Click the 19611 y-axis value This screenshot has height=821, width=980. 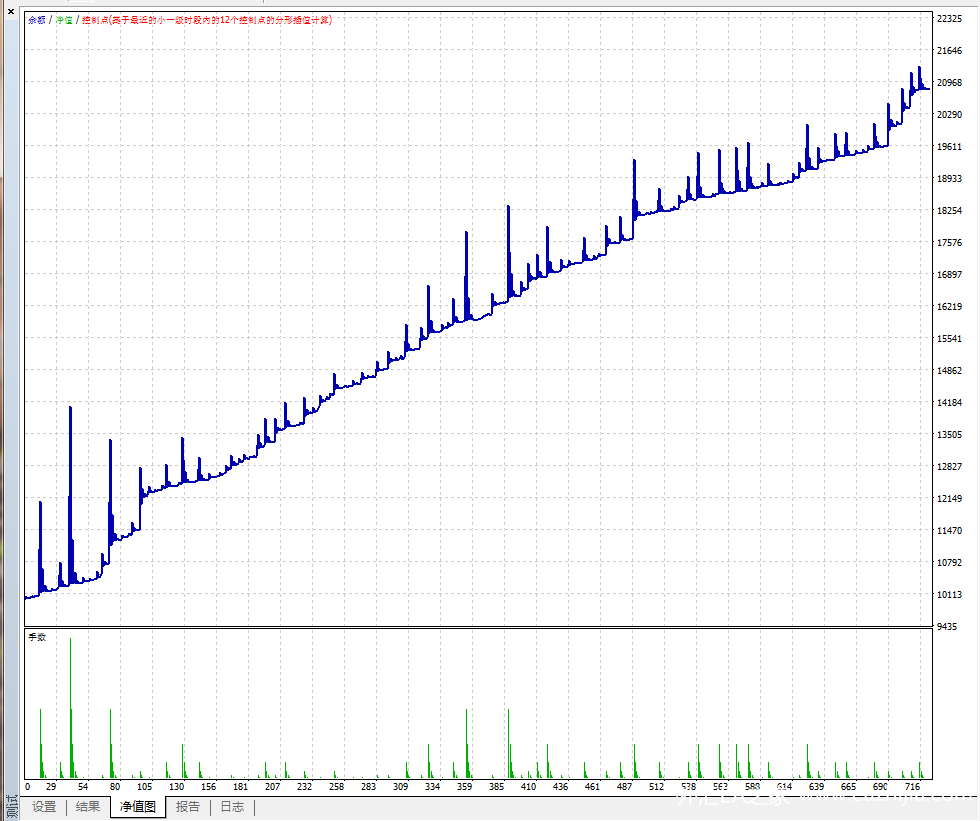(x=949, y=146)
